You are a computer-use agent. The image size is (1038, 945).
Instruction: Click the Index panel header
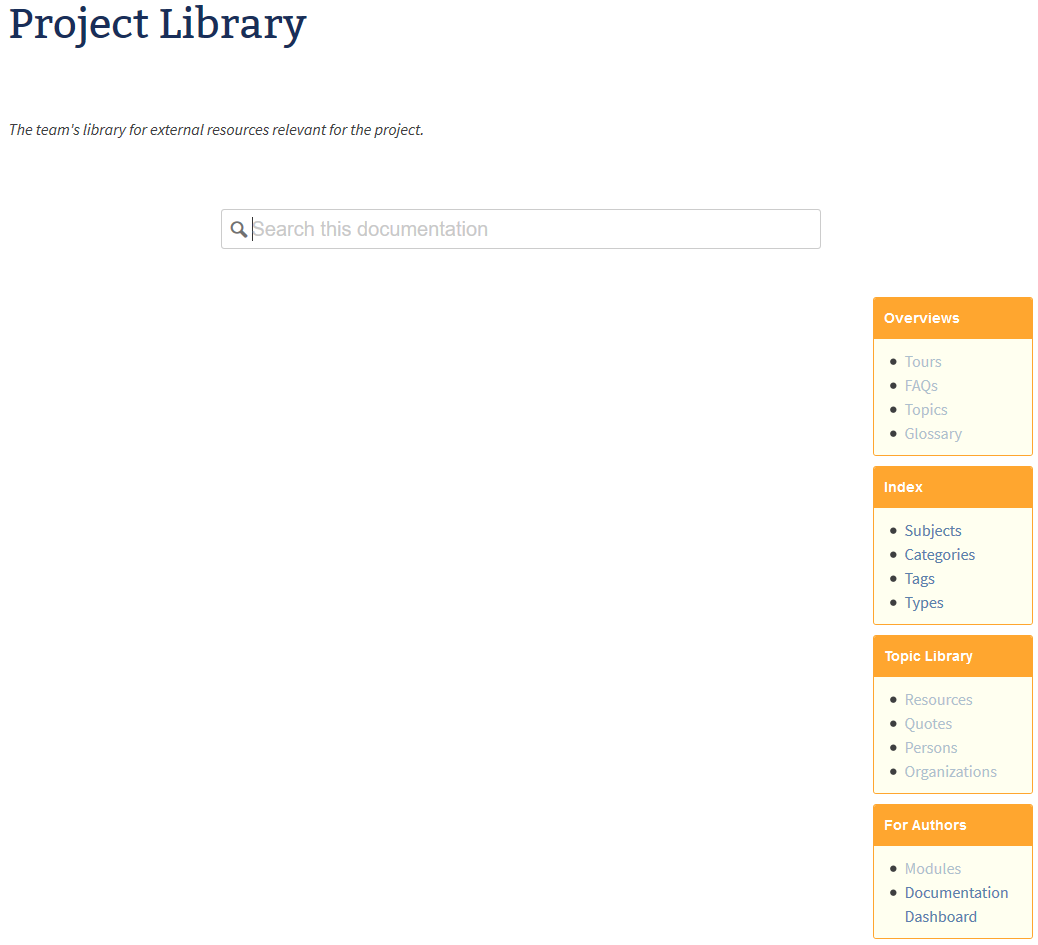[952, 487]
